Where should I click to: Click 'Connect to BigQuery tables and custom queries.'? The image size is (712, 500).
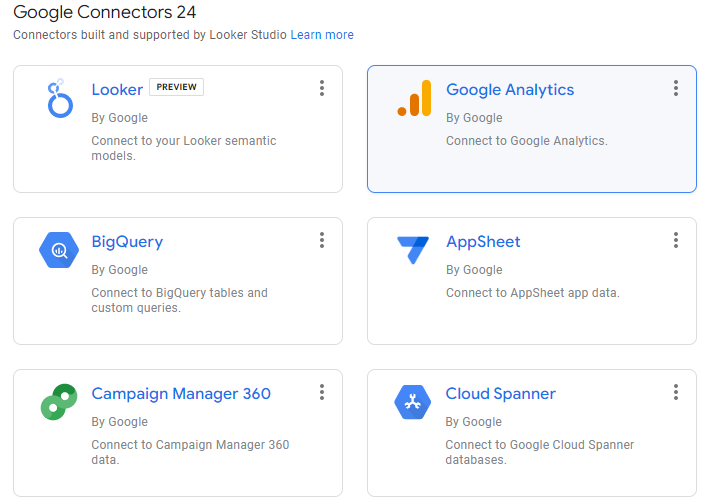[179, 300]
